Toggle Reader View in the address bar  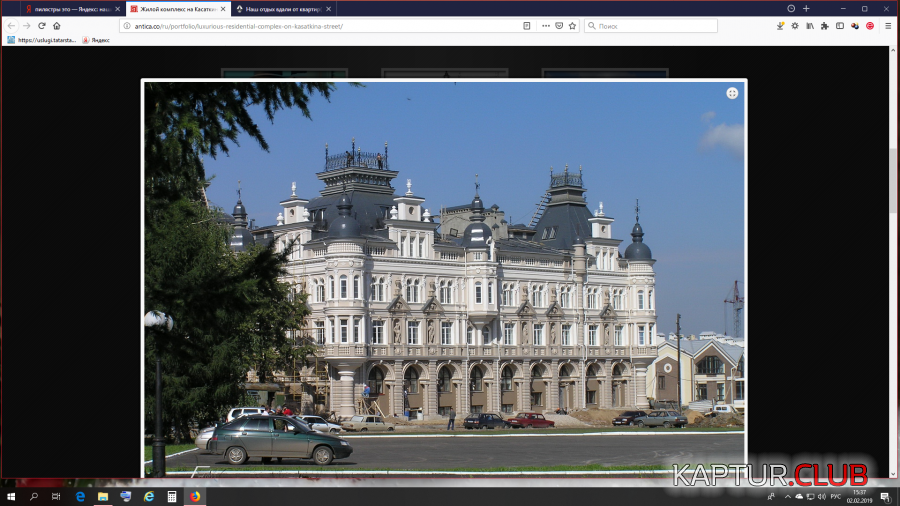[x=526, y=26]
